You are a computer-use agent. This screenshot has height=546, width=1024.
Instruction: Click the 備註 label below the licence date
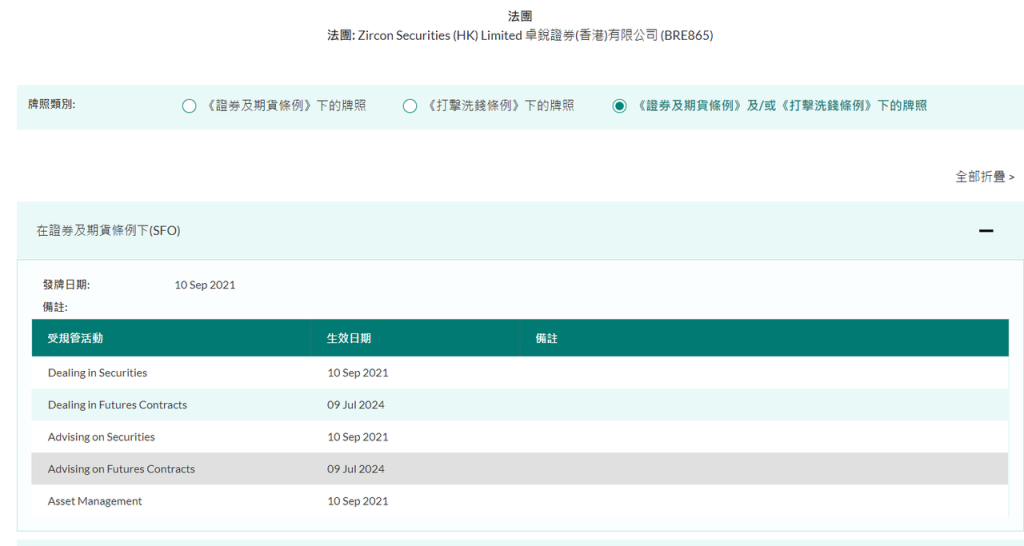56,307
